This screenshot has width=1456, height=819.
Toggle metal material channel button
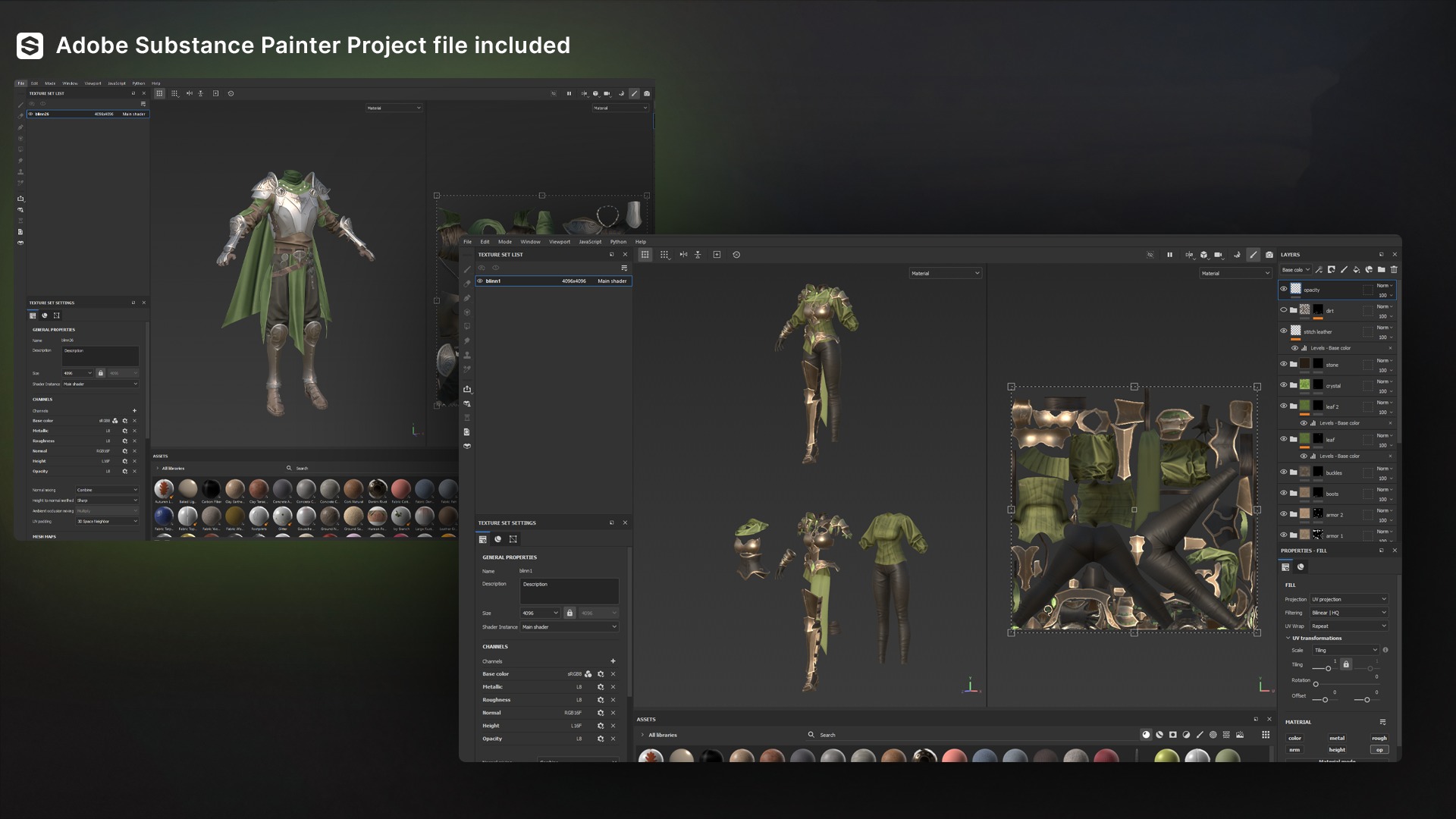(1337, 738)
